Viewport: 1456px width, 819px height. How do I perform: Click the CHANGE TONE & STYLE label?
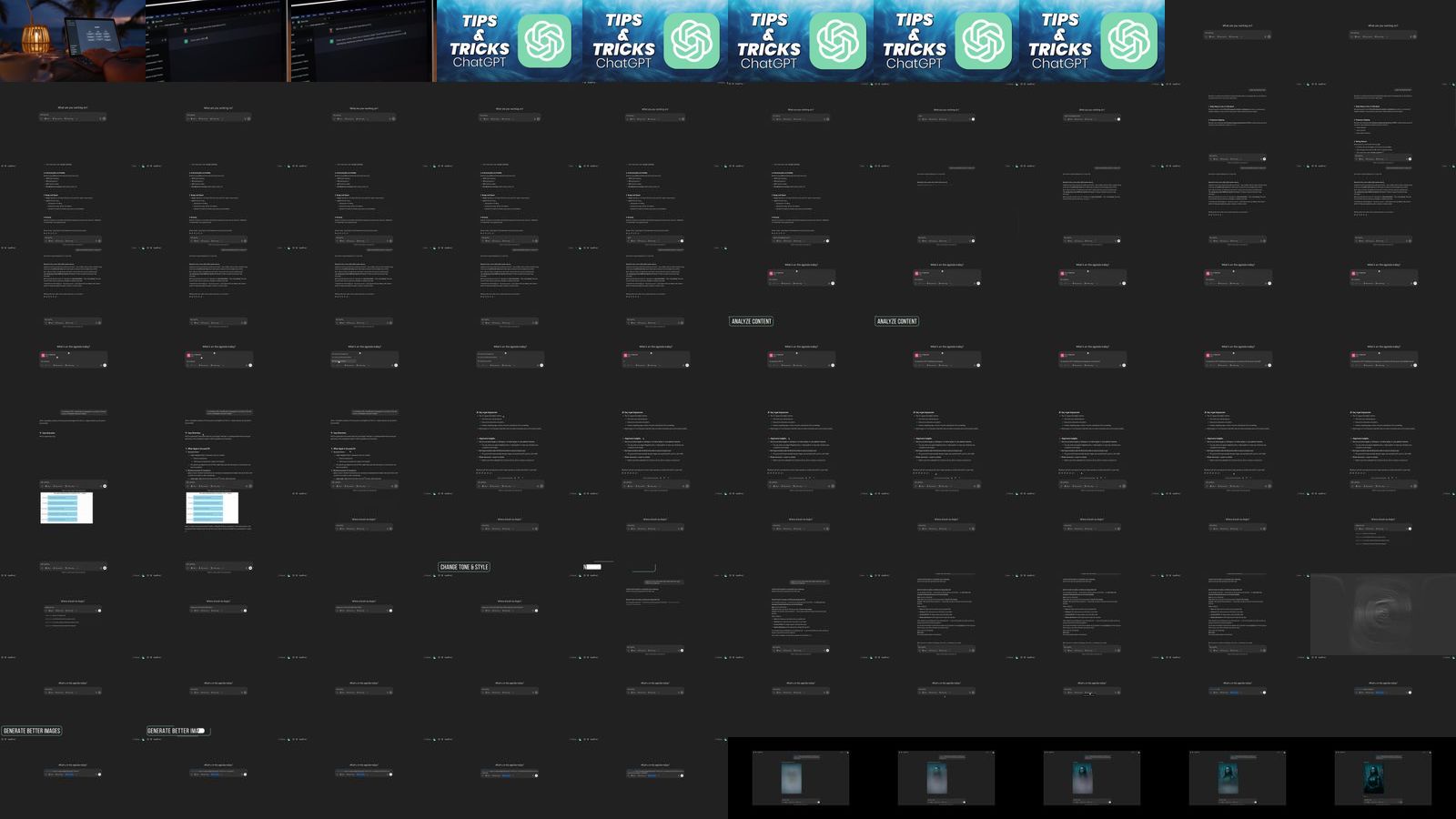(464, 567)
